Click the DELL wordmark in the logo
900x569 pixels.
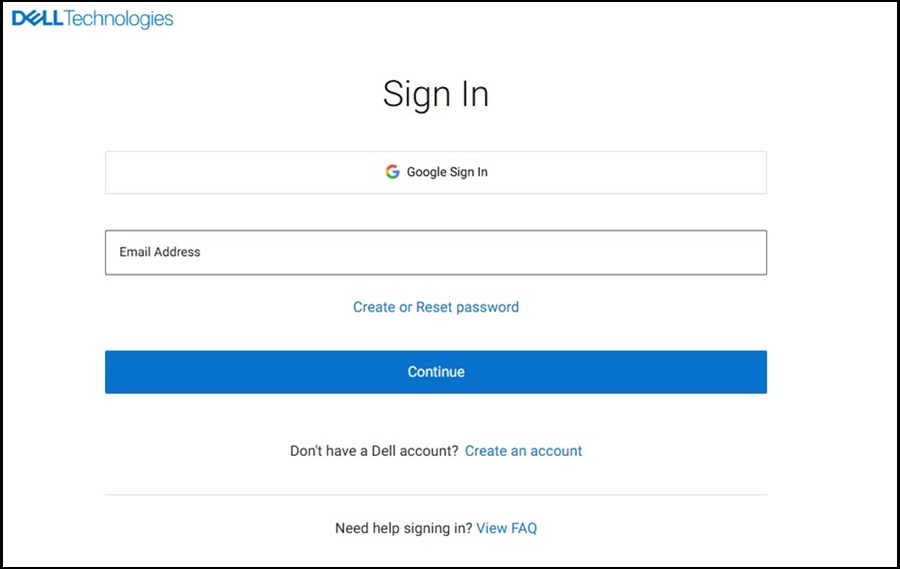coord(36,19)
